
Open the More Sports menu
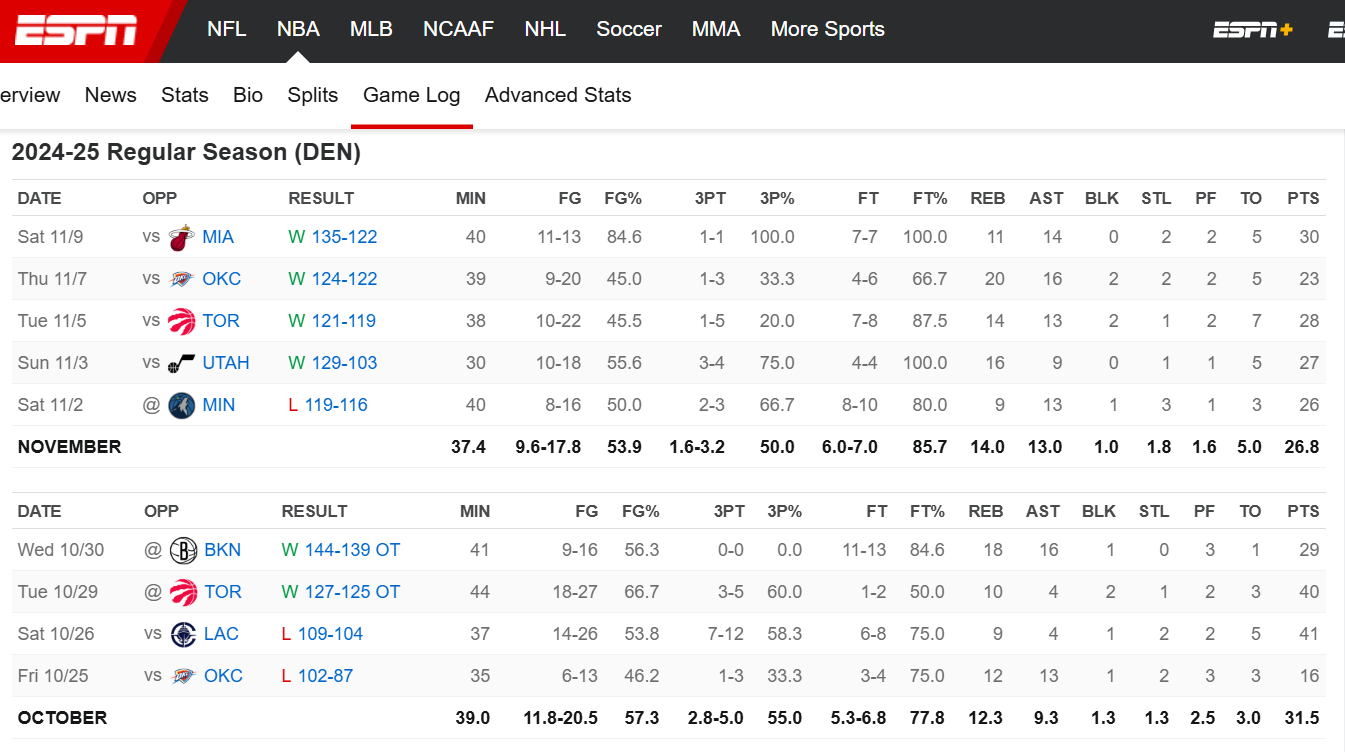coord(827,30)
